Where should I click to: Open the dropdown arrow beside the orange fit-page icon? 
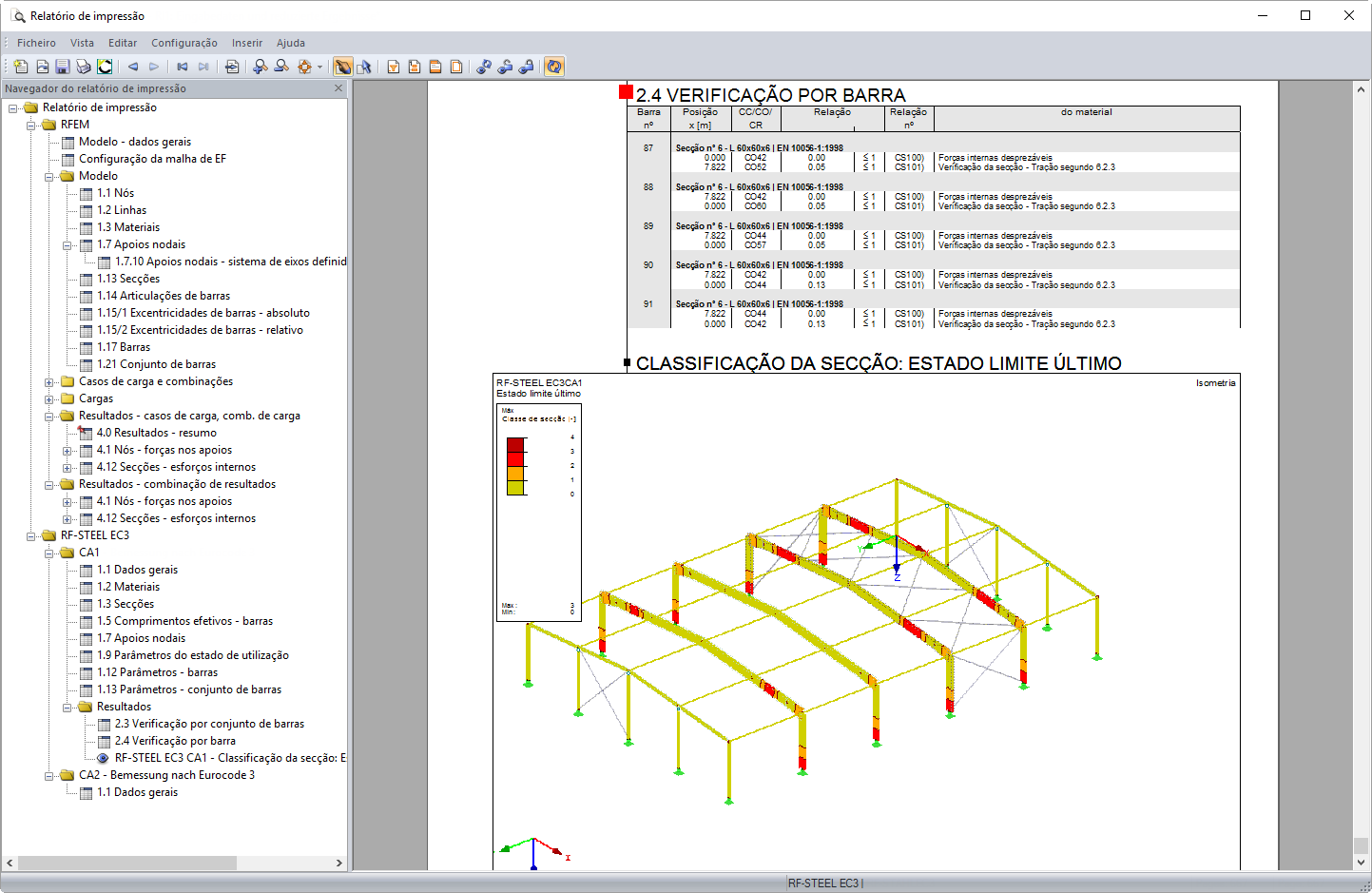click(319, 67)
